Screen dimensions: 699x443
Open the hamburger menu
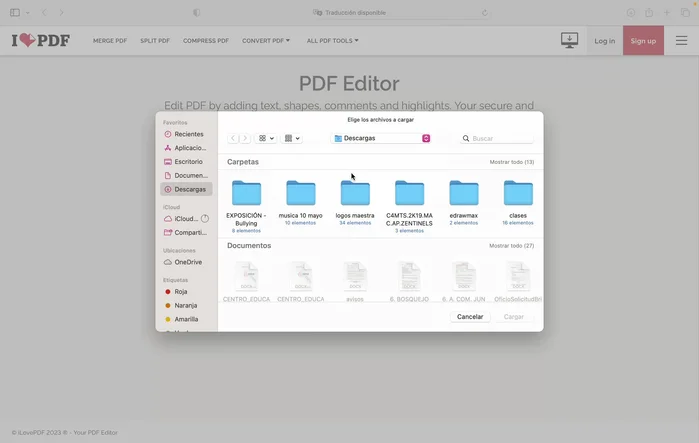[x=681, y=41]
